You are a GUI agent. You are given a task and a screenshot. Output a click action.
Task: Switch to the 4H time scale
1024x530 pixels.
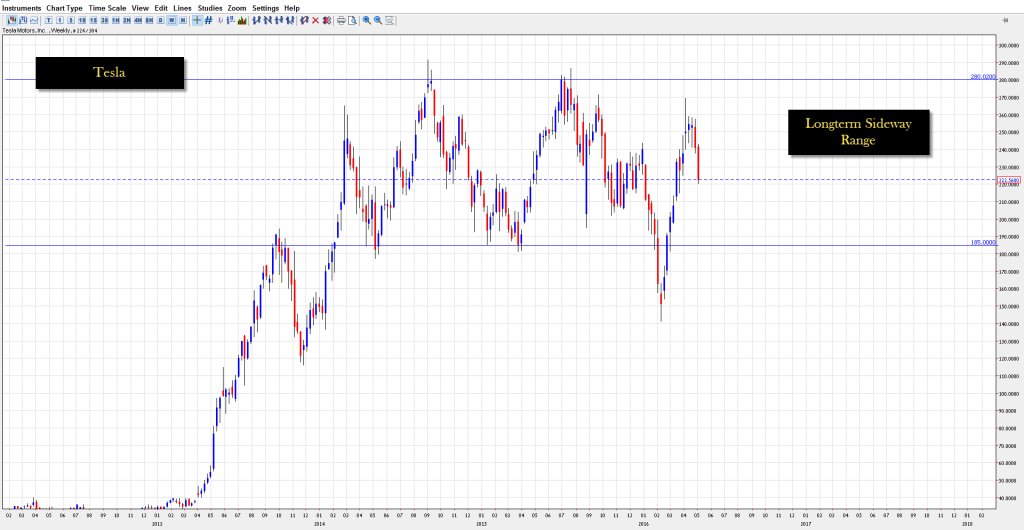pyautogui.click(x=138, y=20)
